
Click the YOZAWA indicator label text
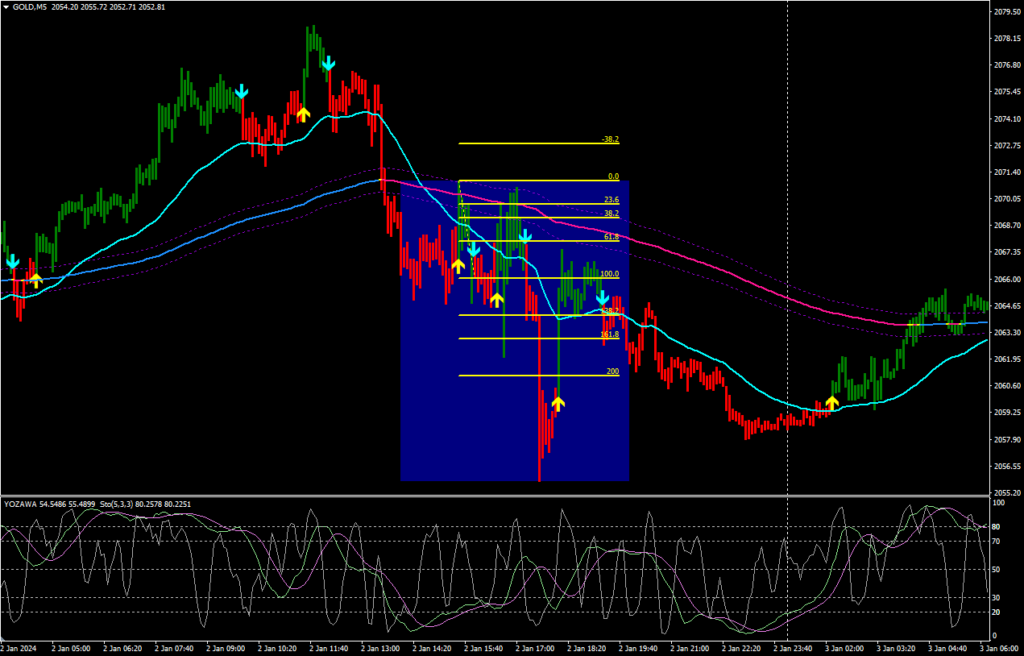point(20,504)
